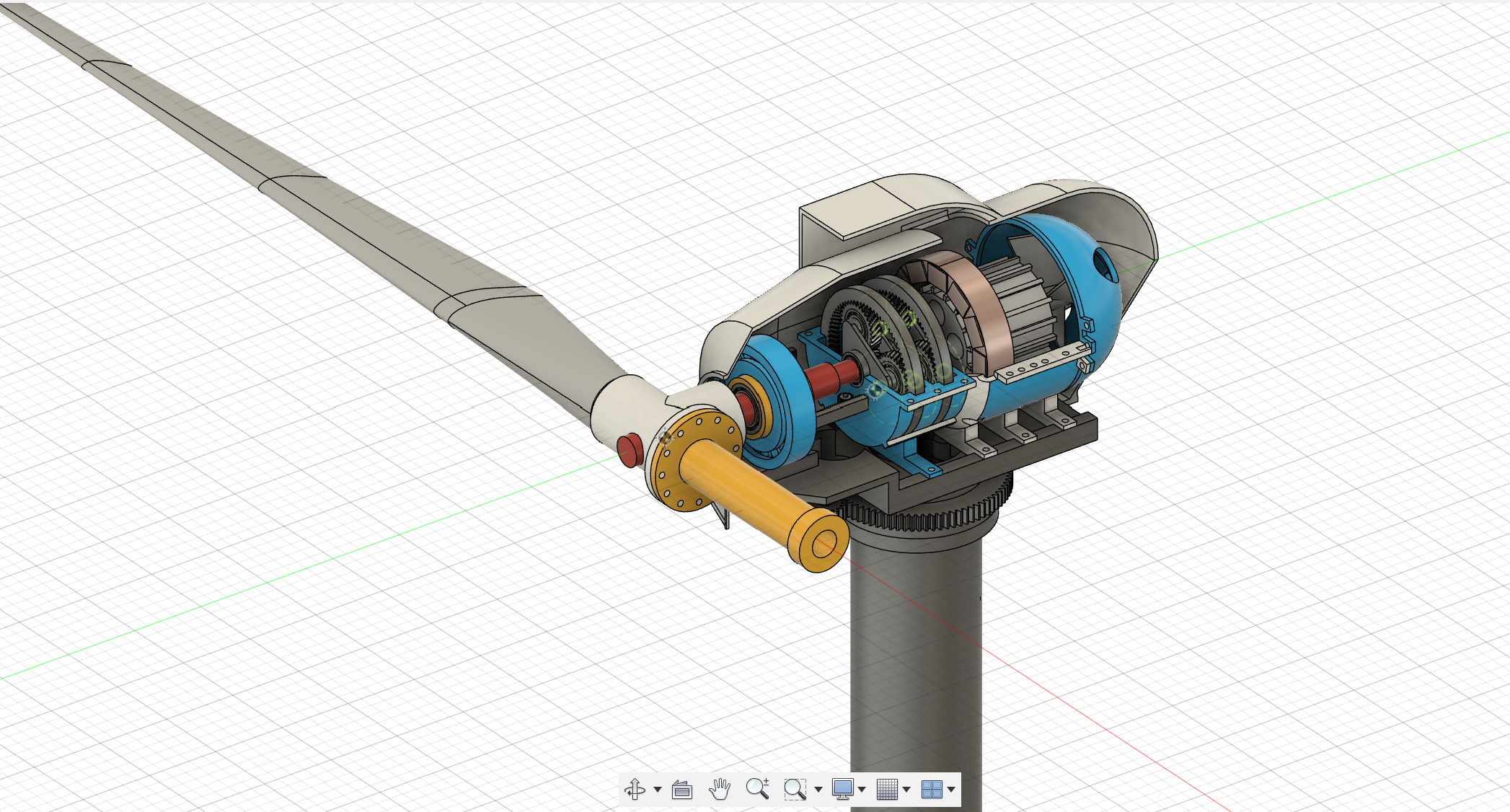This screenshot has height=812, width=1510.
Task: Click the Grids and Snaps icon
Action: click(885, 790)
